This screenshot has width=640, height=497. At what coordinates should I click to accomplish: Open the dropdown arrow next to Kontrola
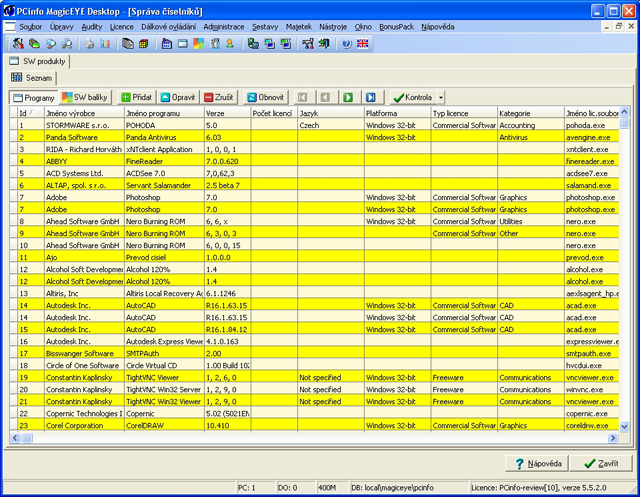[x=440, y=98]
